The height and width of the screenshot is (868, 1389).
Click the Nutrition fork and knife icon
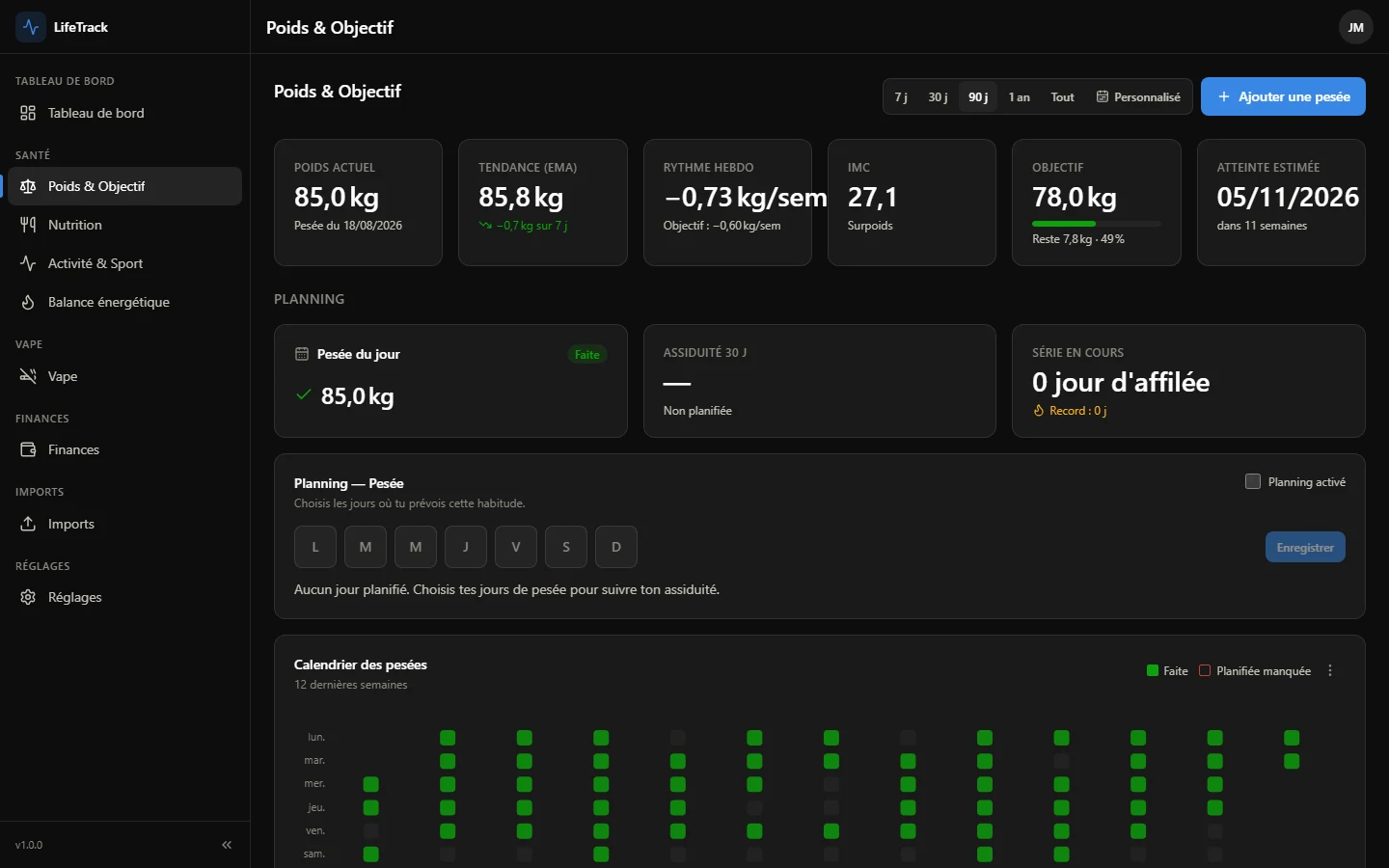(x=28, y=225)
